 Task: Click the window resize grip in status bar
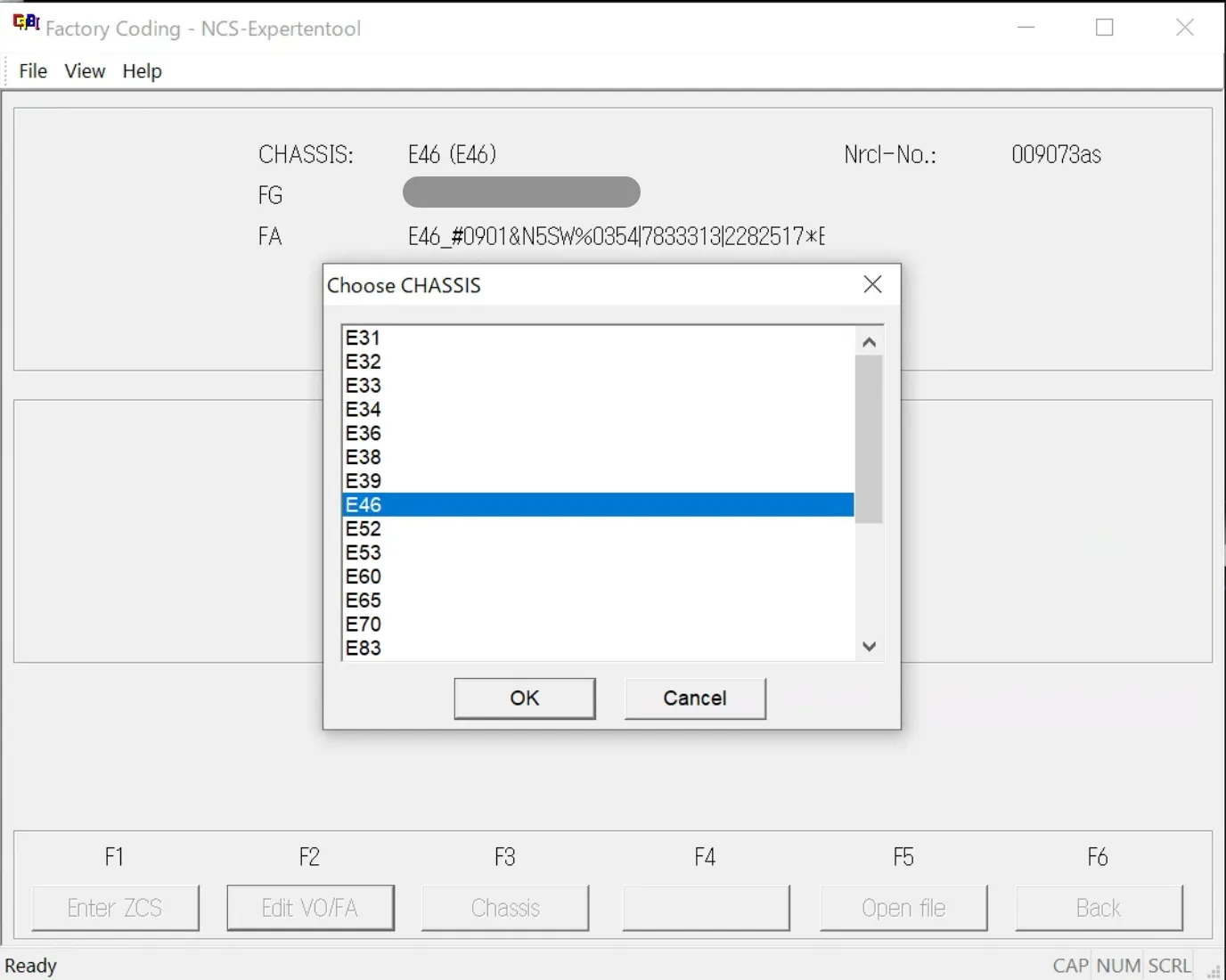1214,970
